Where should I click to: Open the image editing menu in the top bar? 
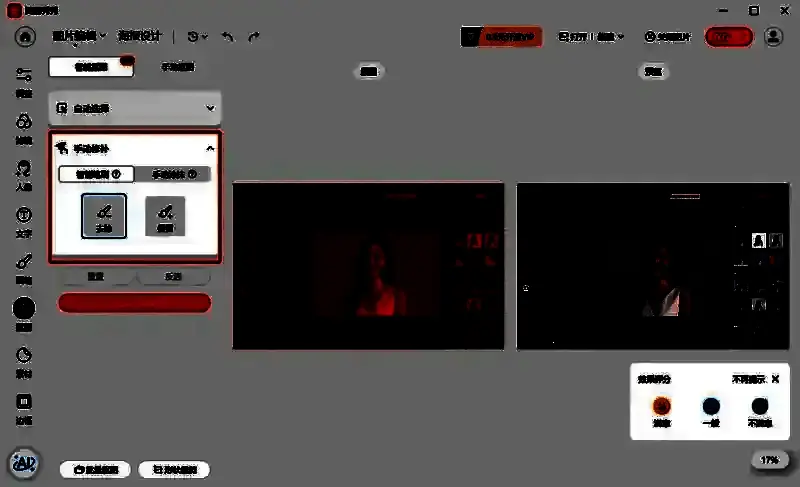pos(79,36)
